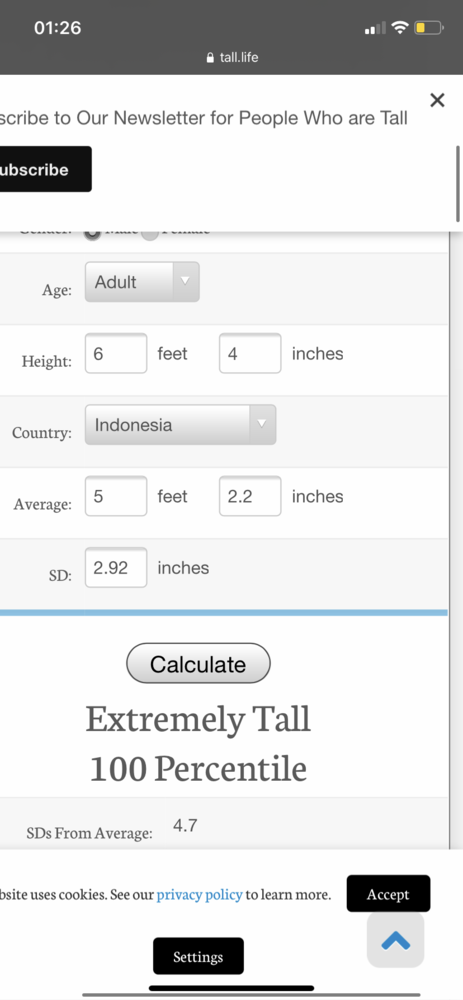Accept the cookies notice
463x1000 pixels.
click(x=388, y=893)
